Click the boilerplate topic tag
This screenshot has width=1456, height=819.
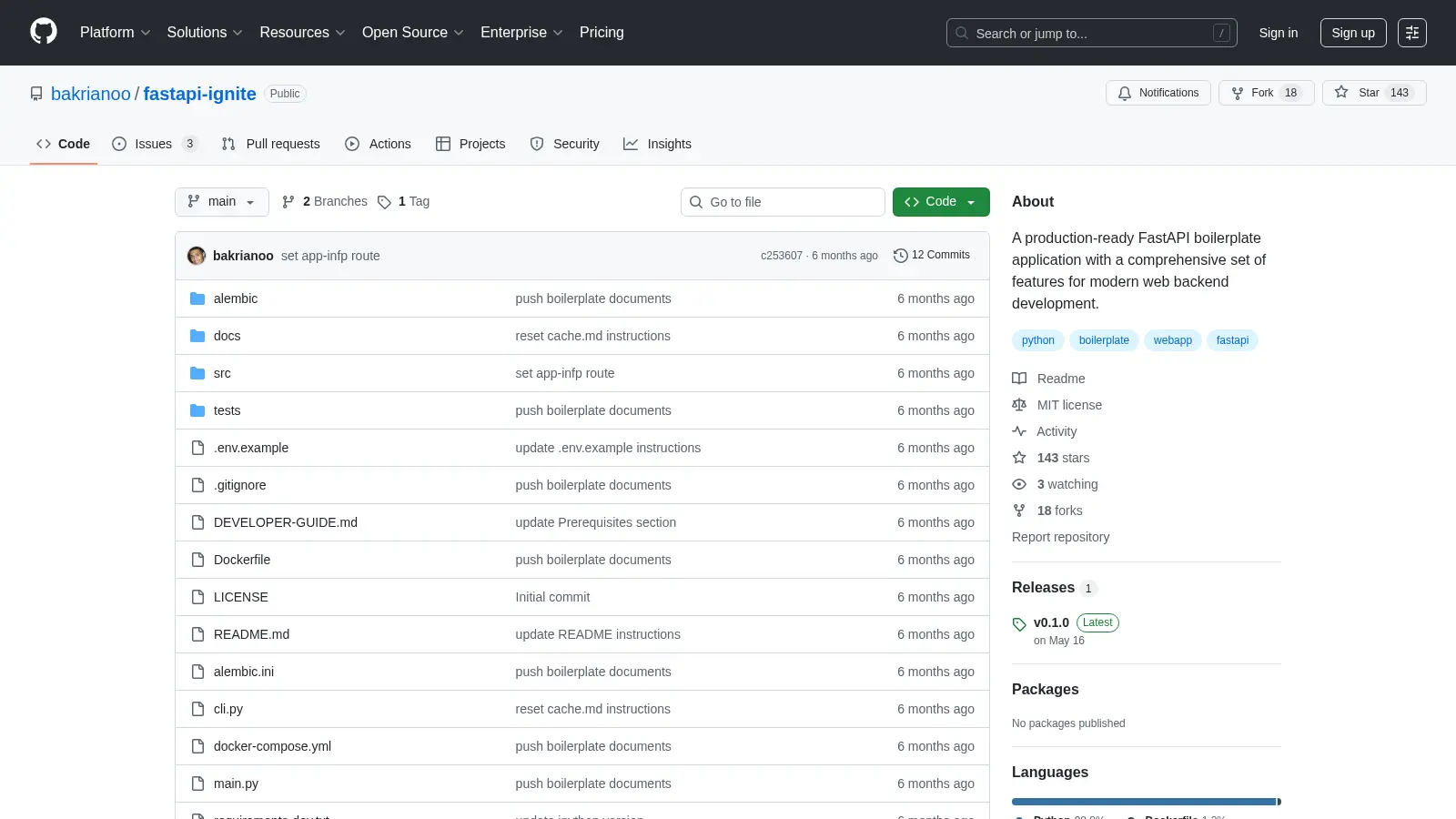pyautogui.click(x=1104, y=340)
